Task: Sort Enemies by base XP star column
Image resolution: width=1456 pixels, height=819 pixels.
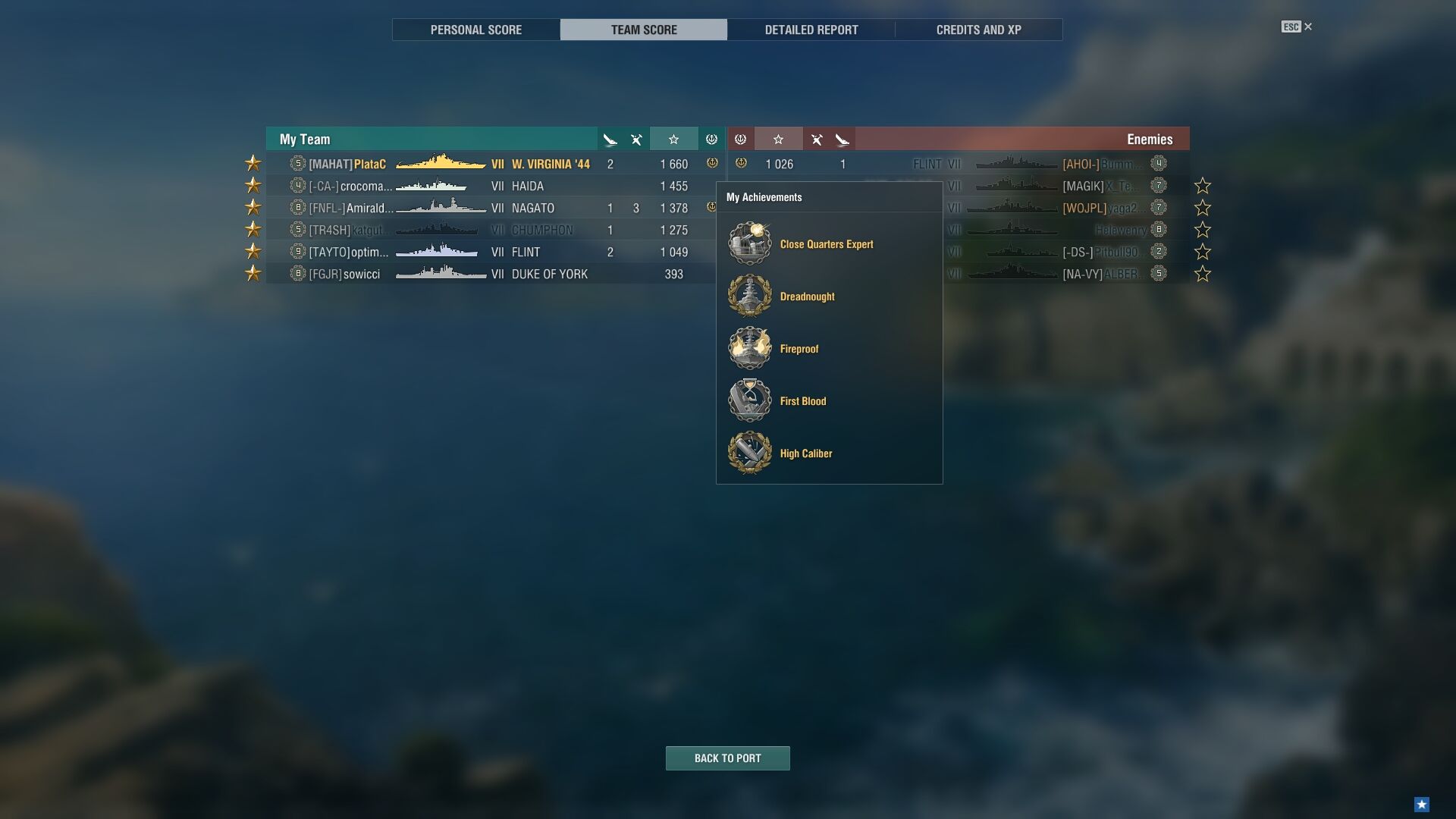Action: (x=778, y=140)
